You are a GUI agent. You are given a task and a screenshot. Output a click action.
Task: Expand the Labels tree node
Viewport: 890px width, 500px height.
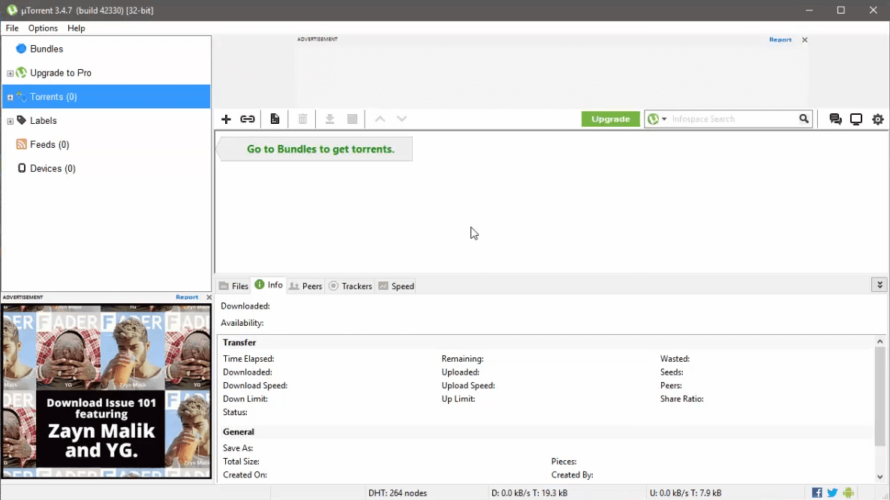click(10, 121)
